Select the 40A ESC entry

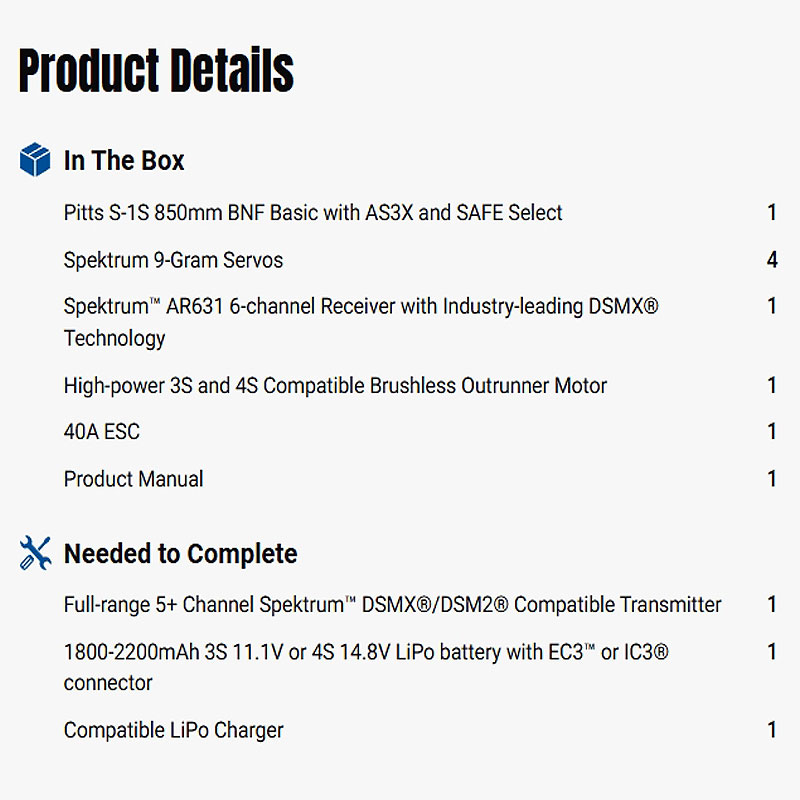coord(102,432)
